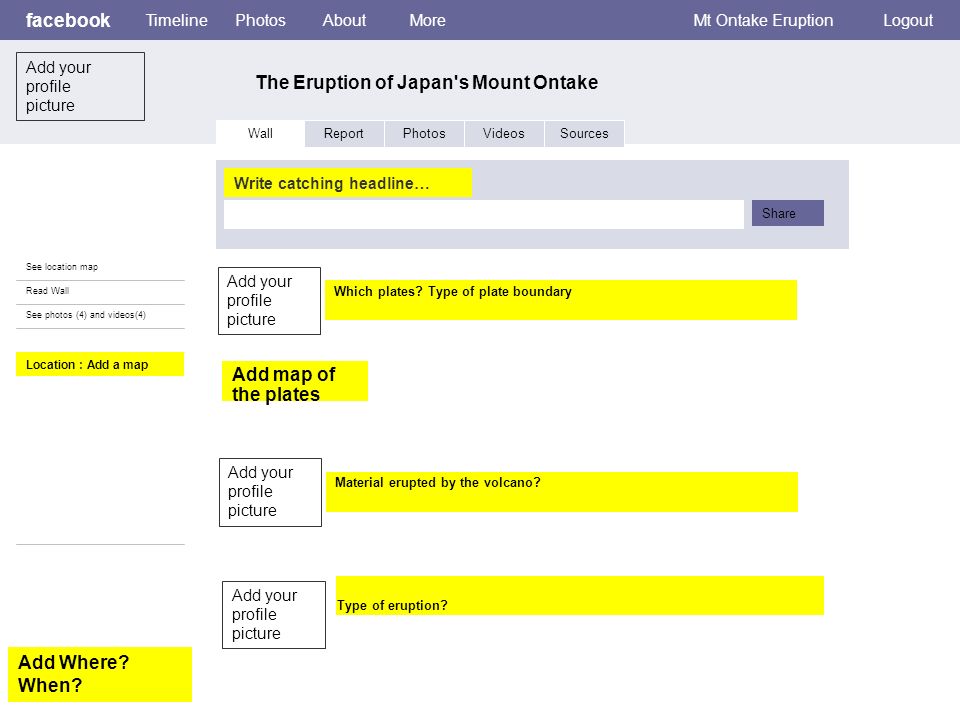
Task: Click the Read Wall sidebar link
Action: 47,291
